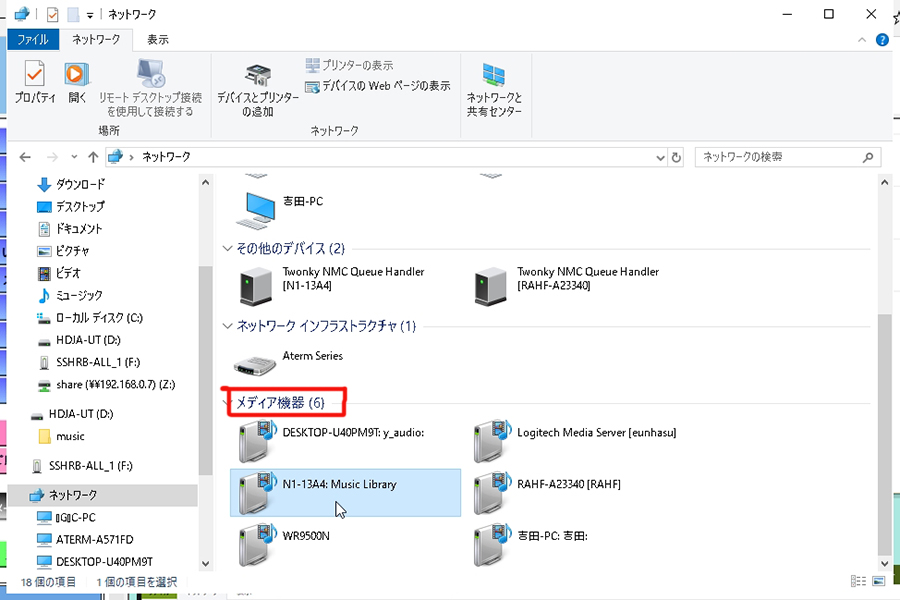Click Add devices and printers (デバイスとプリンターの追加) icon
Screen dimensions: 900x600
point(257,88)
